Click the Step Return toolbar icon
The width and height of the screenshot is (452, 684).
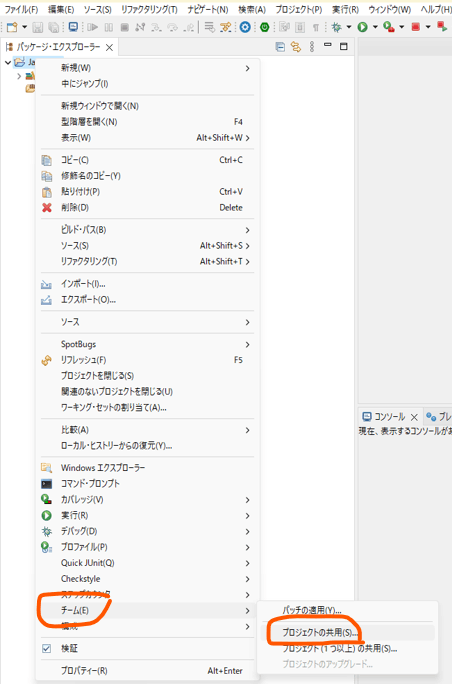[188, 27]
